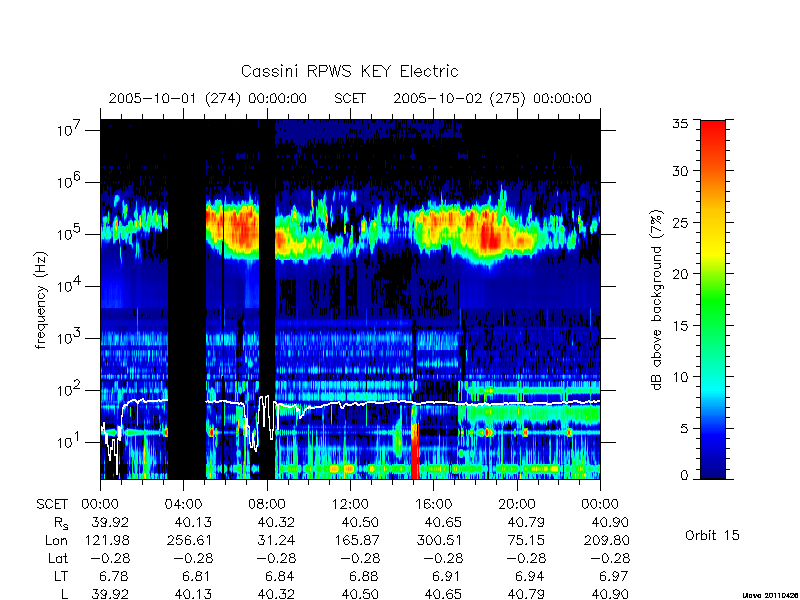
Task: Click the 08:00 time tick label
Action: [267, 505]
